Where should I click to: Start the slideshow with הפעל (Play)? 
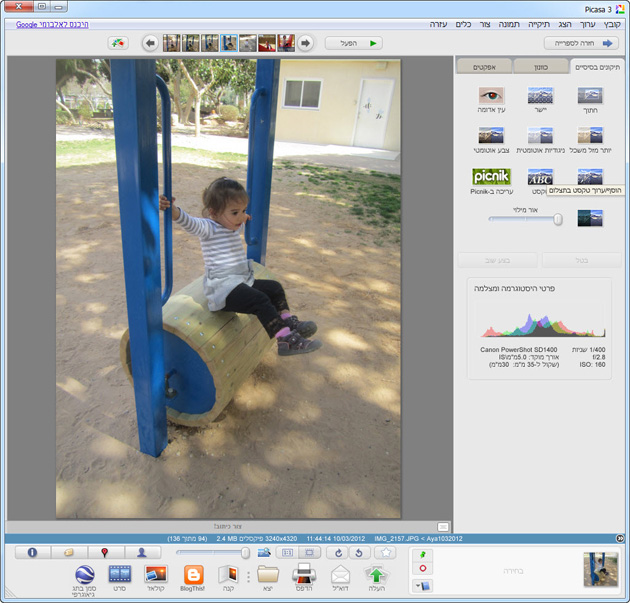click(x=354, y=43)
